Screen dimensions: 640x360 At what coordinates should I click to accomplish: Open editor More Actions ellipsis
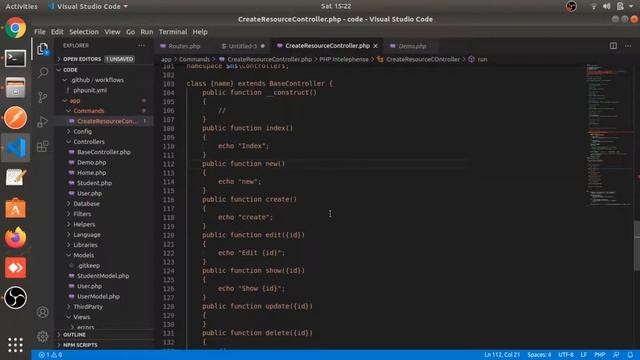628,46
